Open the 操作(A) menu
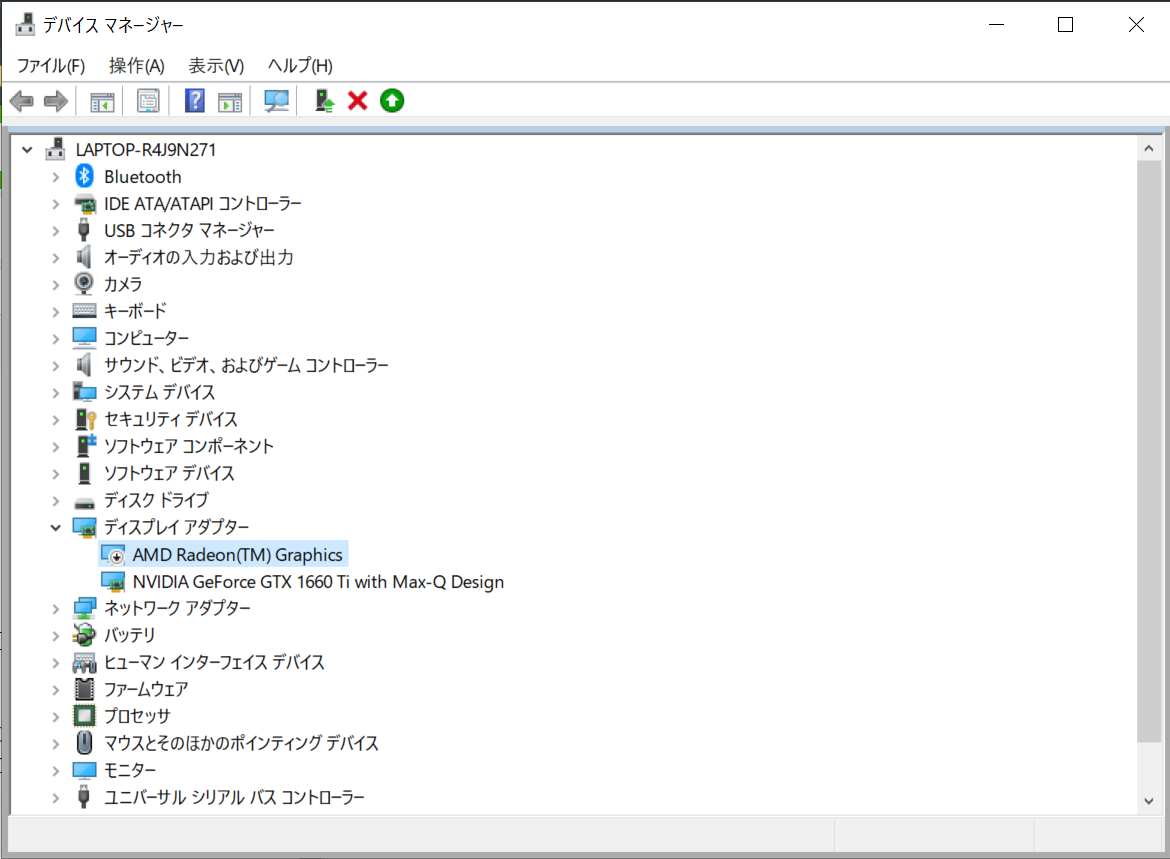The height and width of the screenshot is (859, 1170). 137,66
